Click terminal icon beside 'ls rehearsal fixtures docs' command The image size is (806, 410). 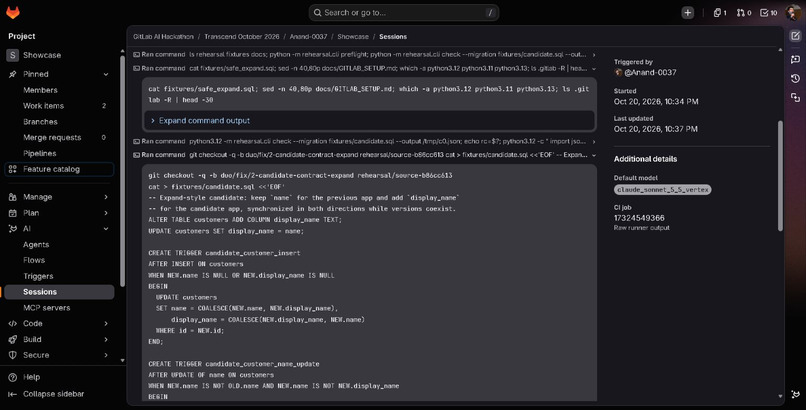136,54
